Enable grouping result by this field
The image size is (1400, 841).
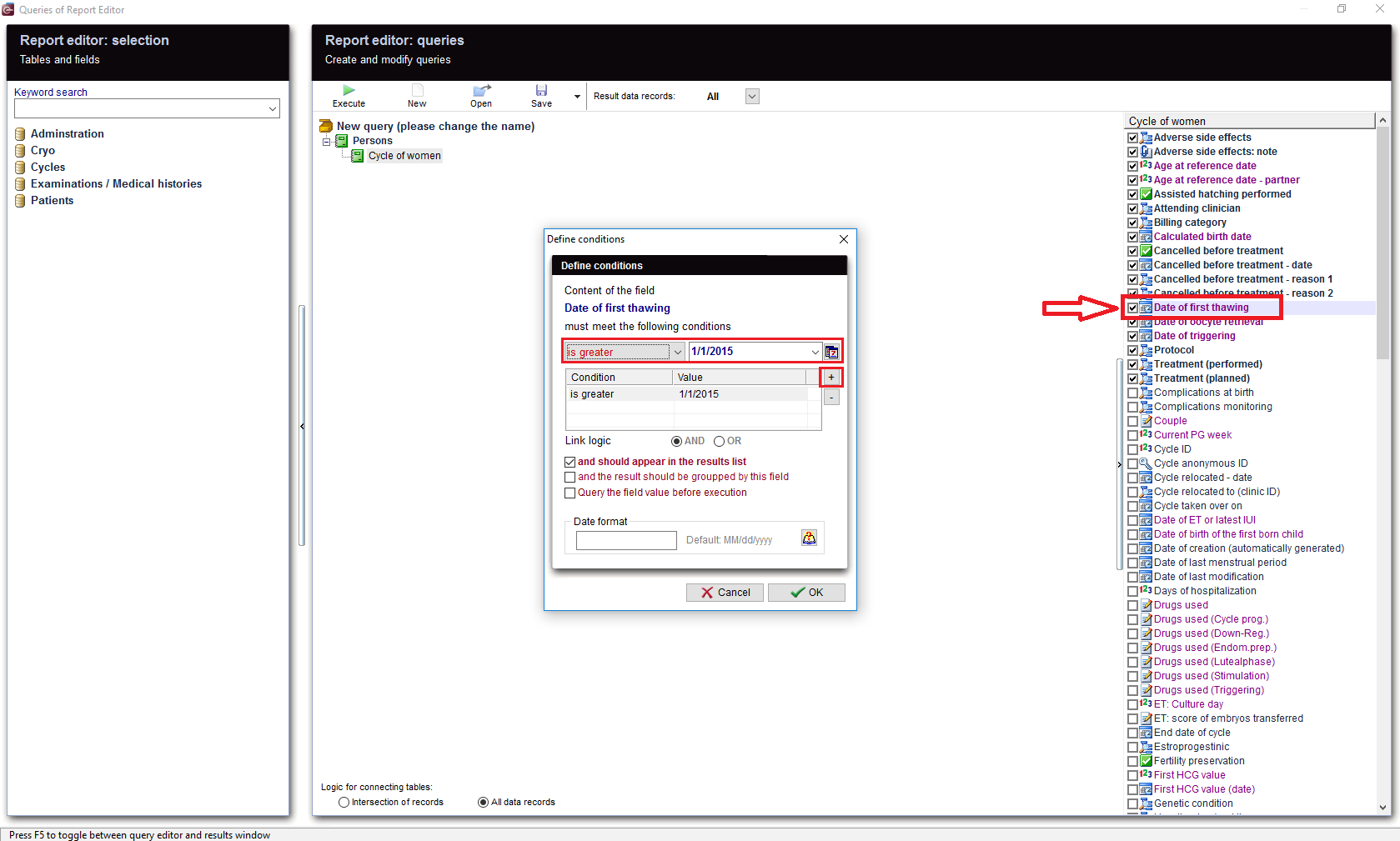coord(570,477)
